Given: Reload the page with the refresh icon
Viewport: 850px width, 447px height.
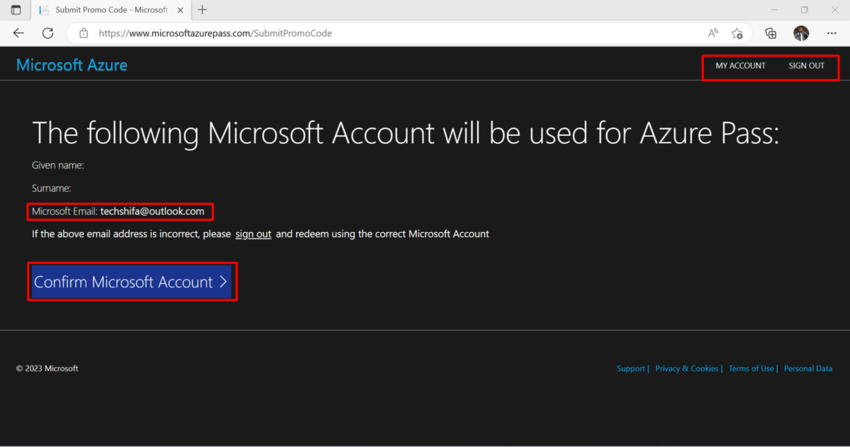Looking at the screenshot, I should point(48,33).
